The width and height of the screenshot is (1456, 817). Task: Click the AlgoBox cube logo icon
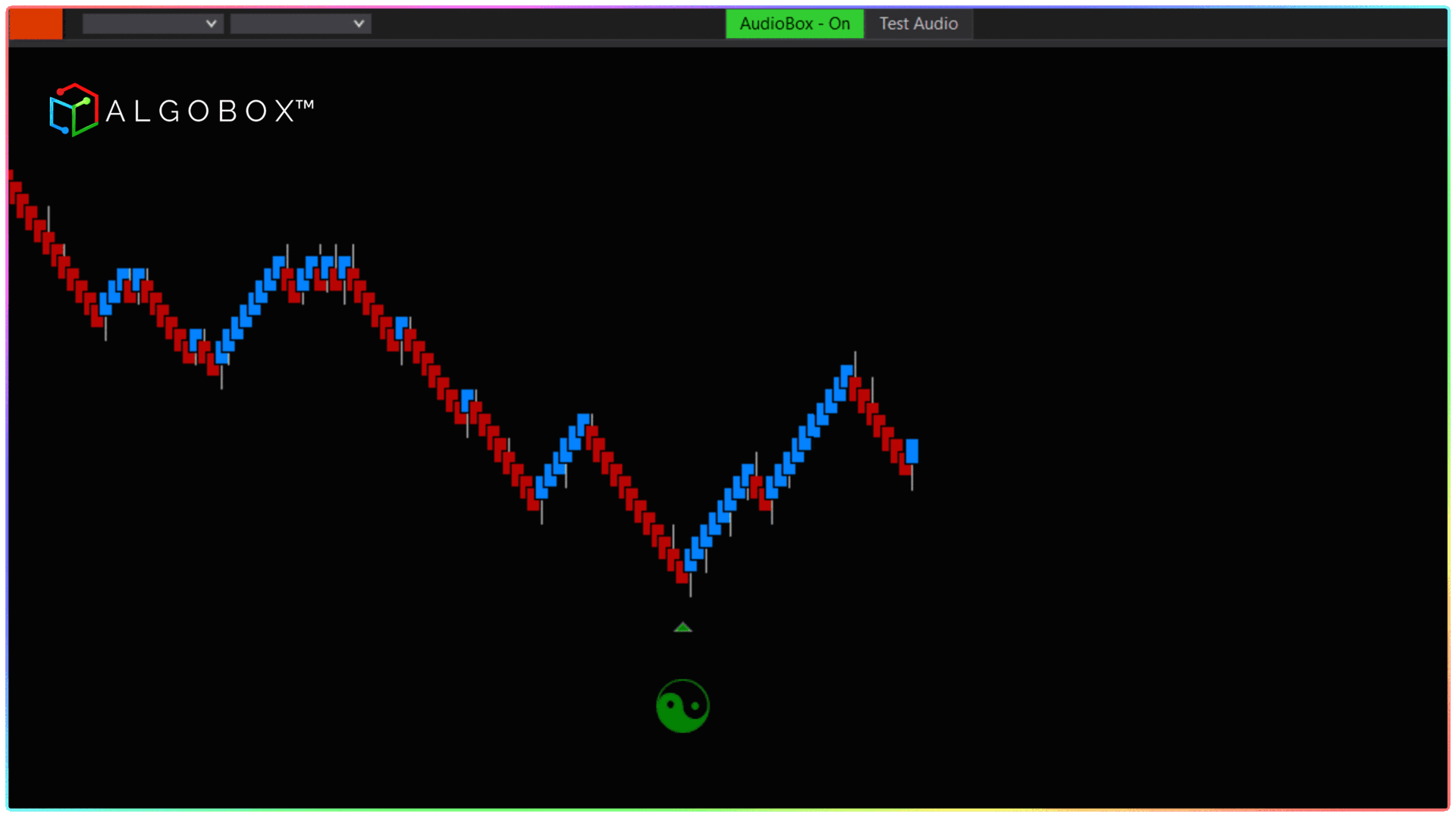coord(74,111)
